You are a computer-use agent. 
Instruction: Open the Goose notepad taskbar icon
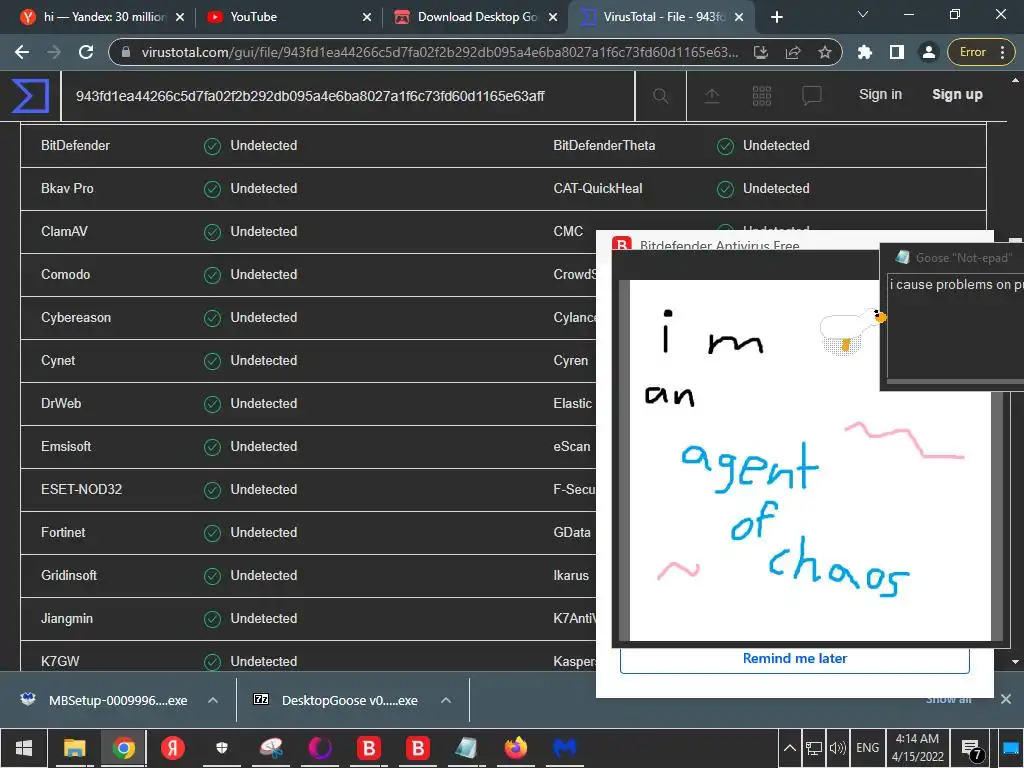(466, 748)
